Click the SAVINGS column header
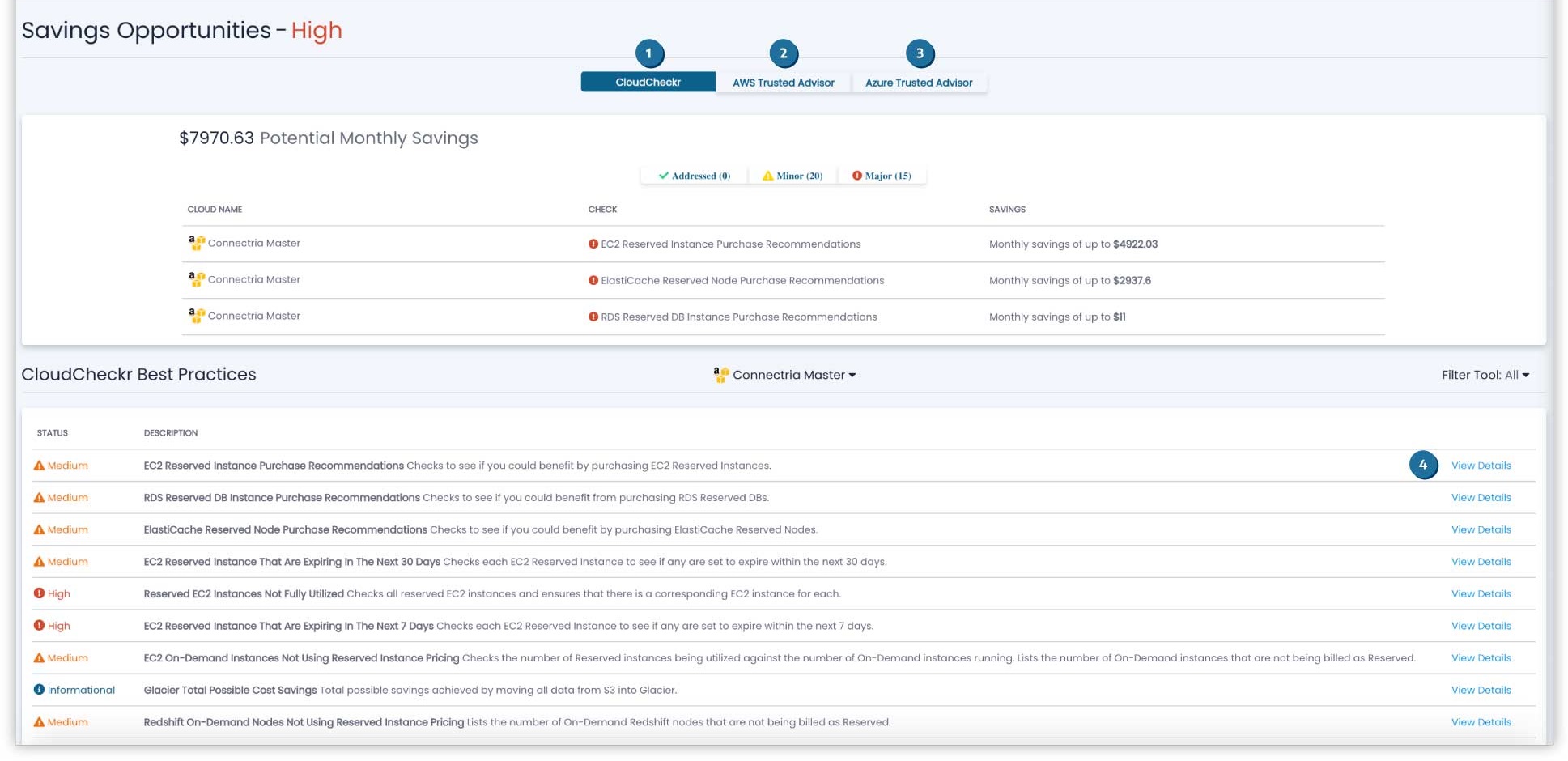Viewport: 1568px width, 761px height. [x=1007, y=210]
